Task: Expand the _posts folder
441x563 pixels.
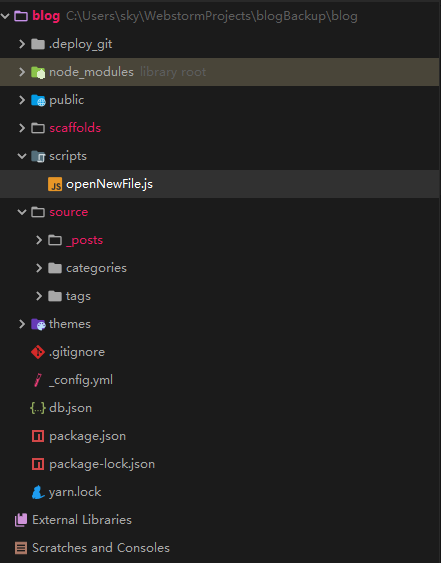Action: pos(39,240)
